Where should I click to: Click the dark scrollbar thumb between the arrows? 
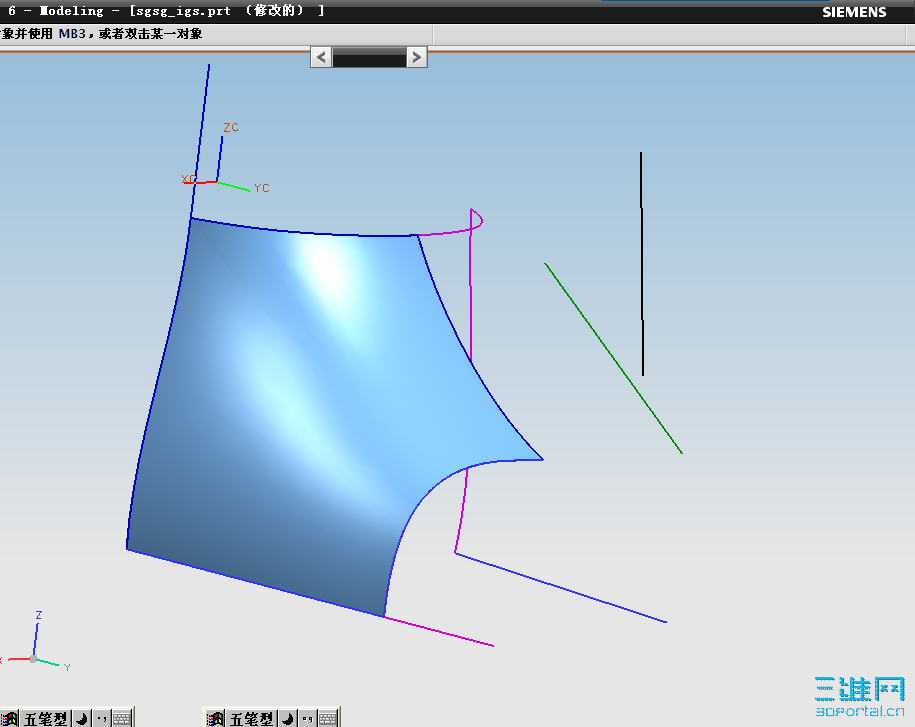pyautogui.click(x=369, y=57)
